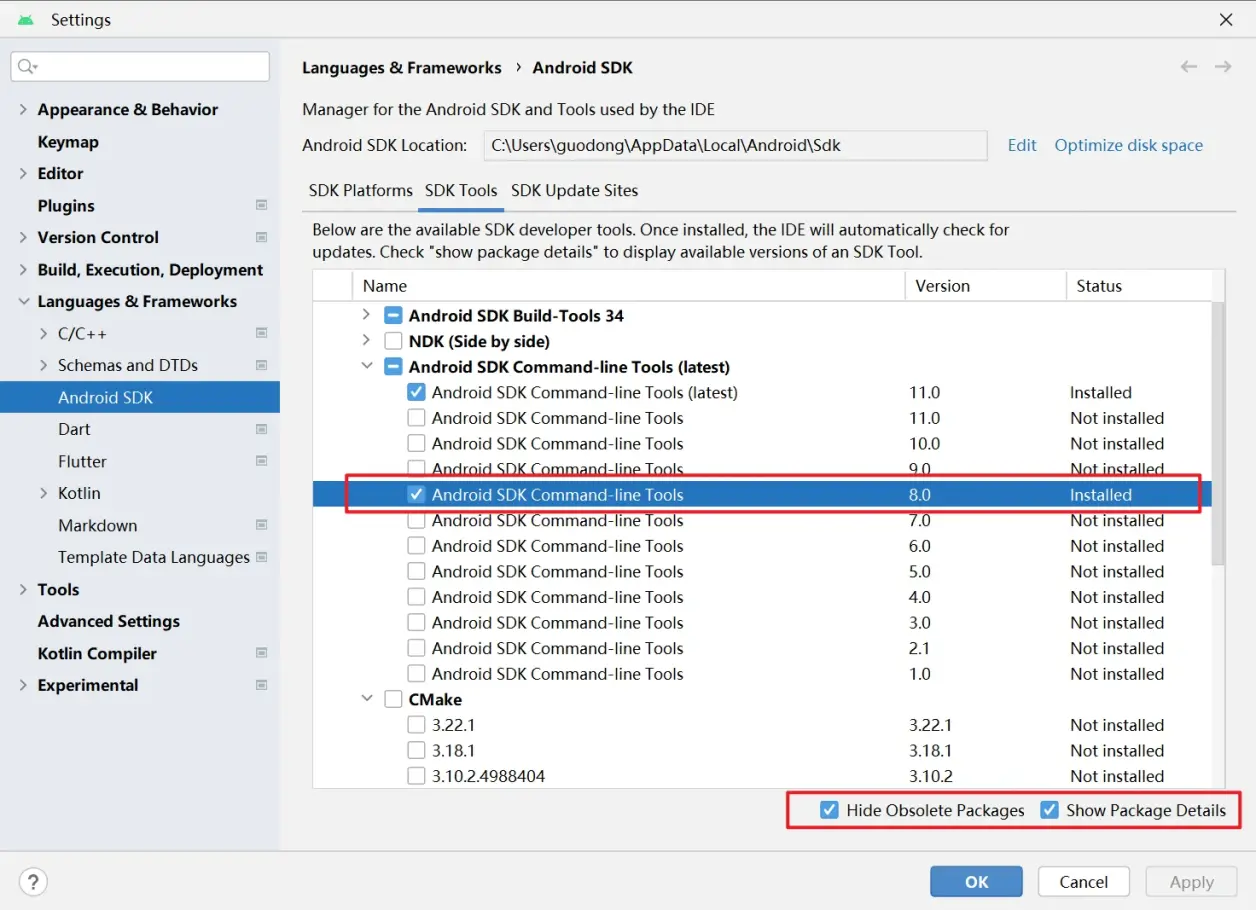Expand the NDK (Side by side) group
This screenshot has width=1256, height=910.
click(367, 341)
